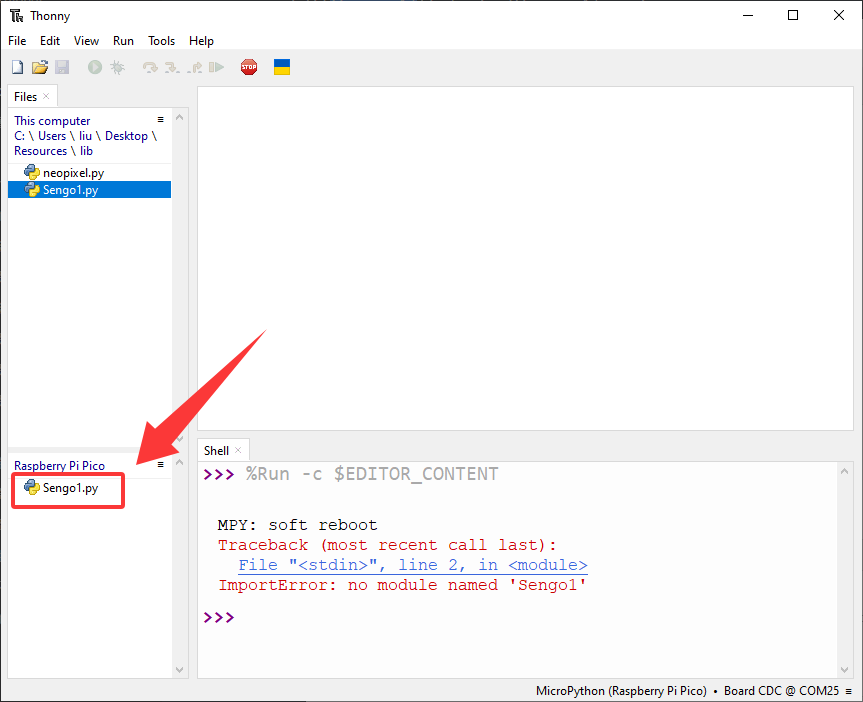Create a new file with toolbar icon
Image resolution: width=863 pixels, height=702 pixels.
point(18,67)
